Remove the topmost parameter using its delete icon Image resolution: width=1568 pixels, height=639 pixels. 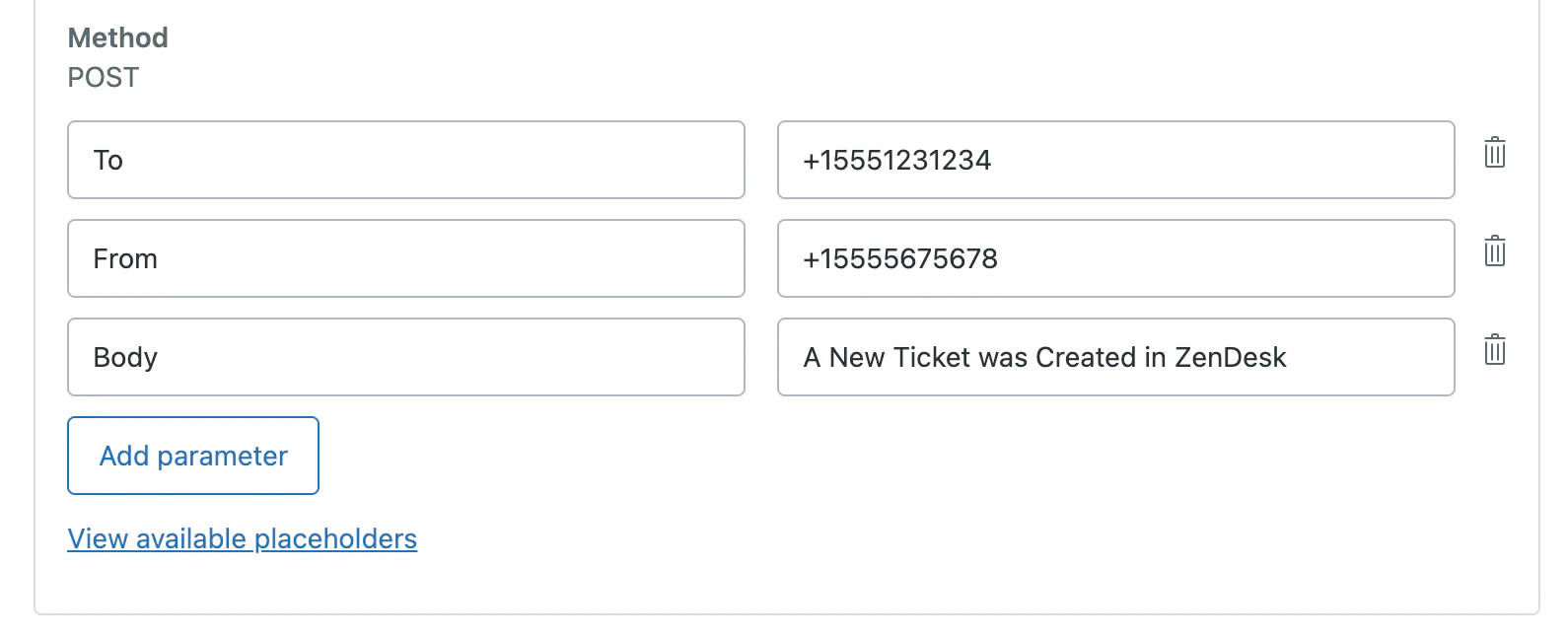1495,154
